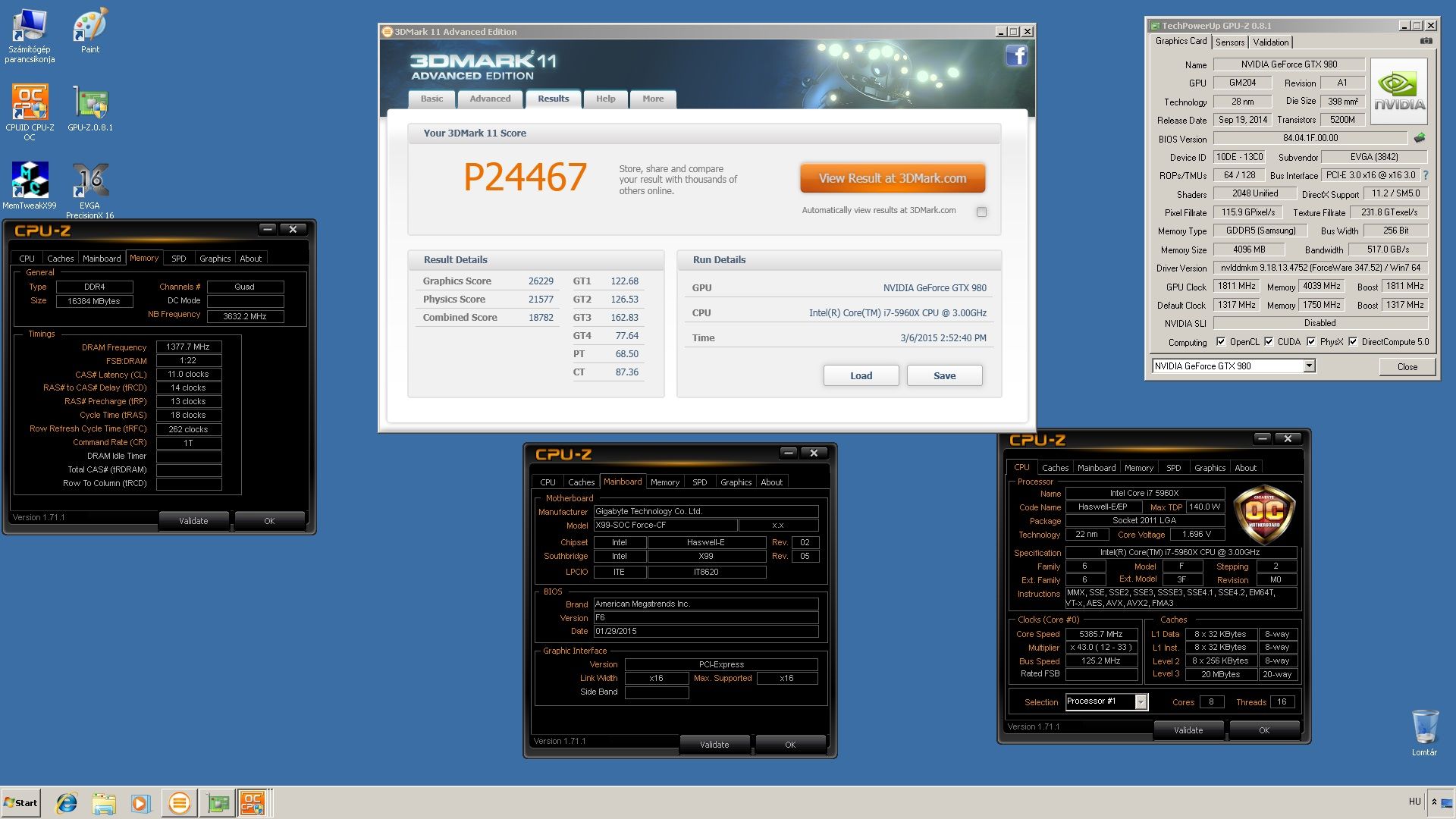The image size is (1456, 819).
Task: Open the Sensors tab in GPU-Z
Action: coord(1229,42)
